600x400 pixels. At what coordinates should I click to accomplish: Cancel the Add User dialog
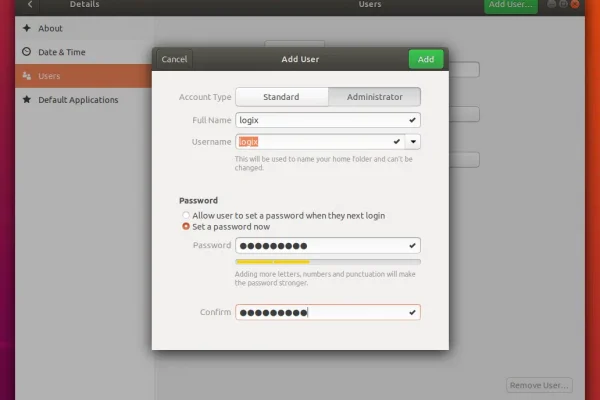[174, 59]
